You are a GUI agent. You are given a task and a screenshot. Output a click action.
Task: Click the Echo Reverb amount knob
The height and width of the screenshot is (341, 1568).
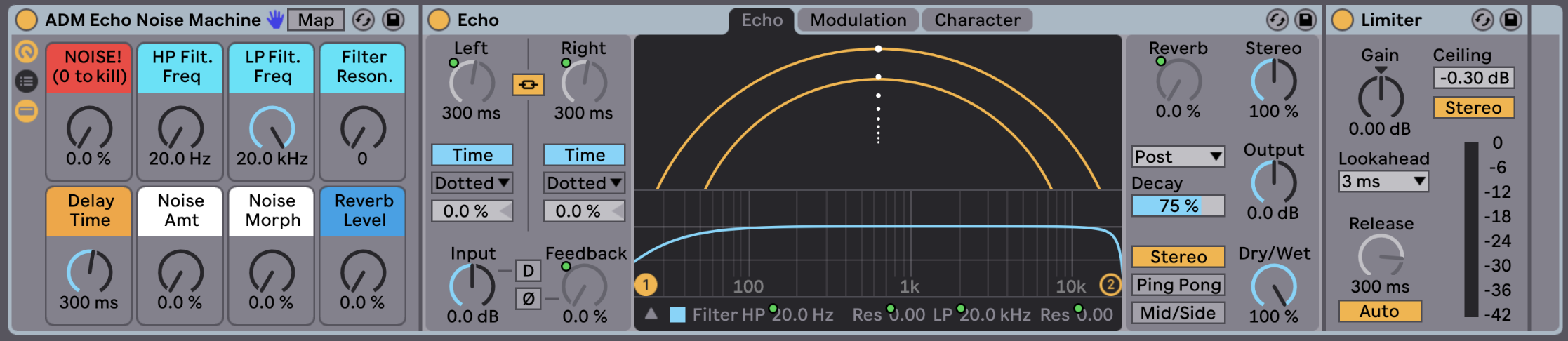[1179, 81]
